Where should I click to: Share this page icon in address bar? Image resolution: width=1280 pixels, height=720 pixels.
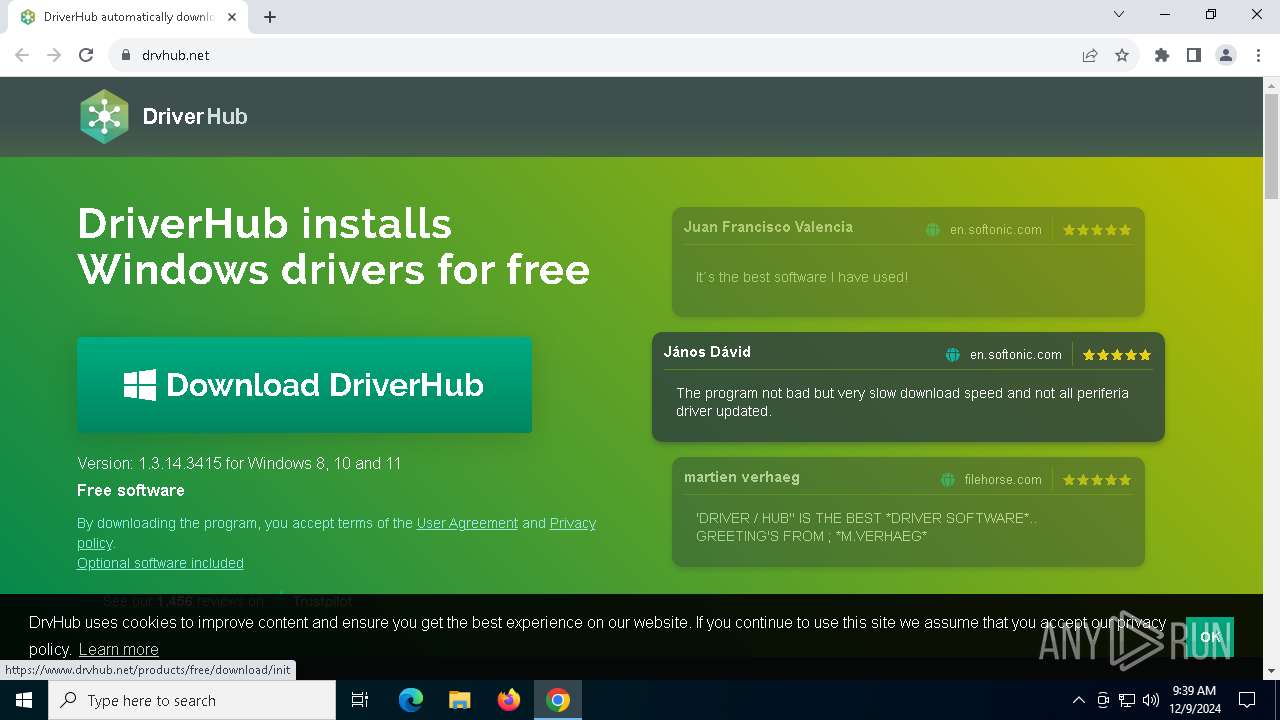pos(1090,55)
